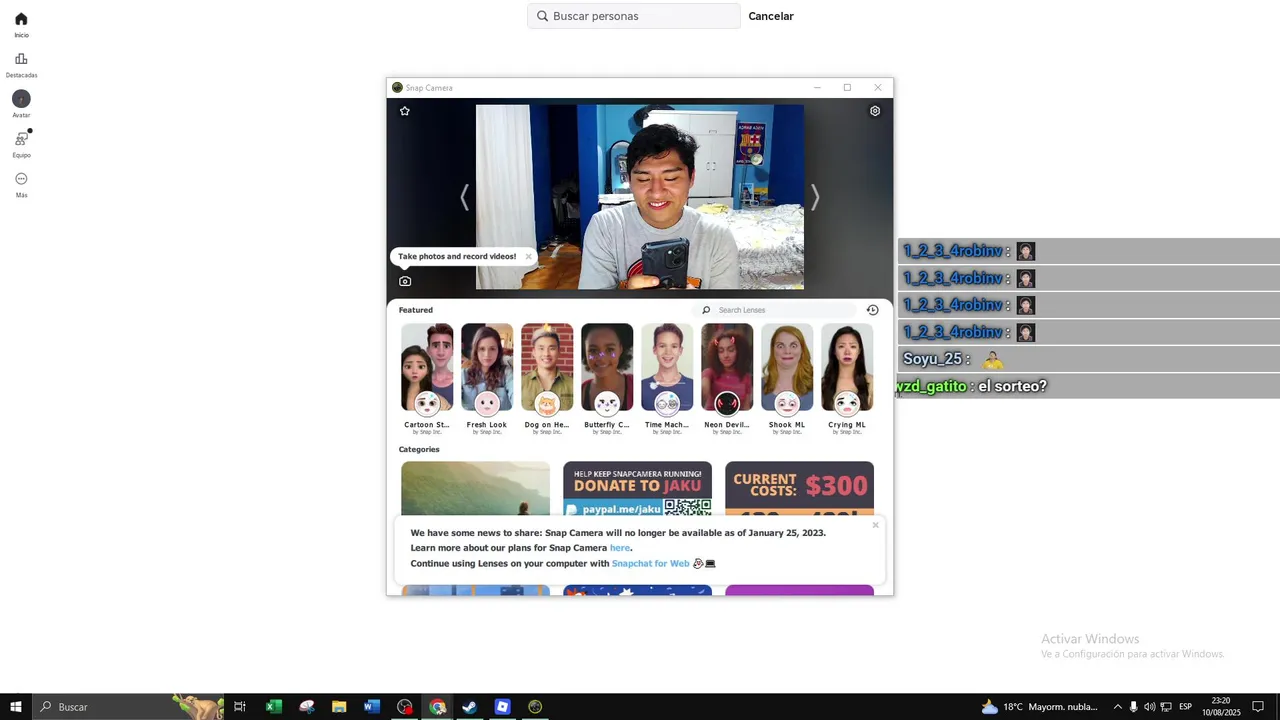
Task: Open Word from the taskbar
Action: click(372, 707)
